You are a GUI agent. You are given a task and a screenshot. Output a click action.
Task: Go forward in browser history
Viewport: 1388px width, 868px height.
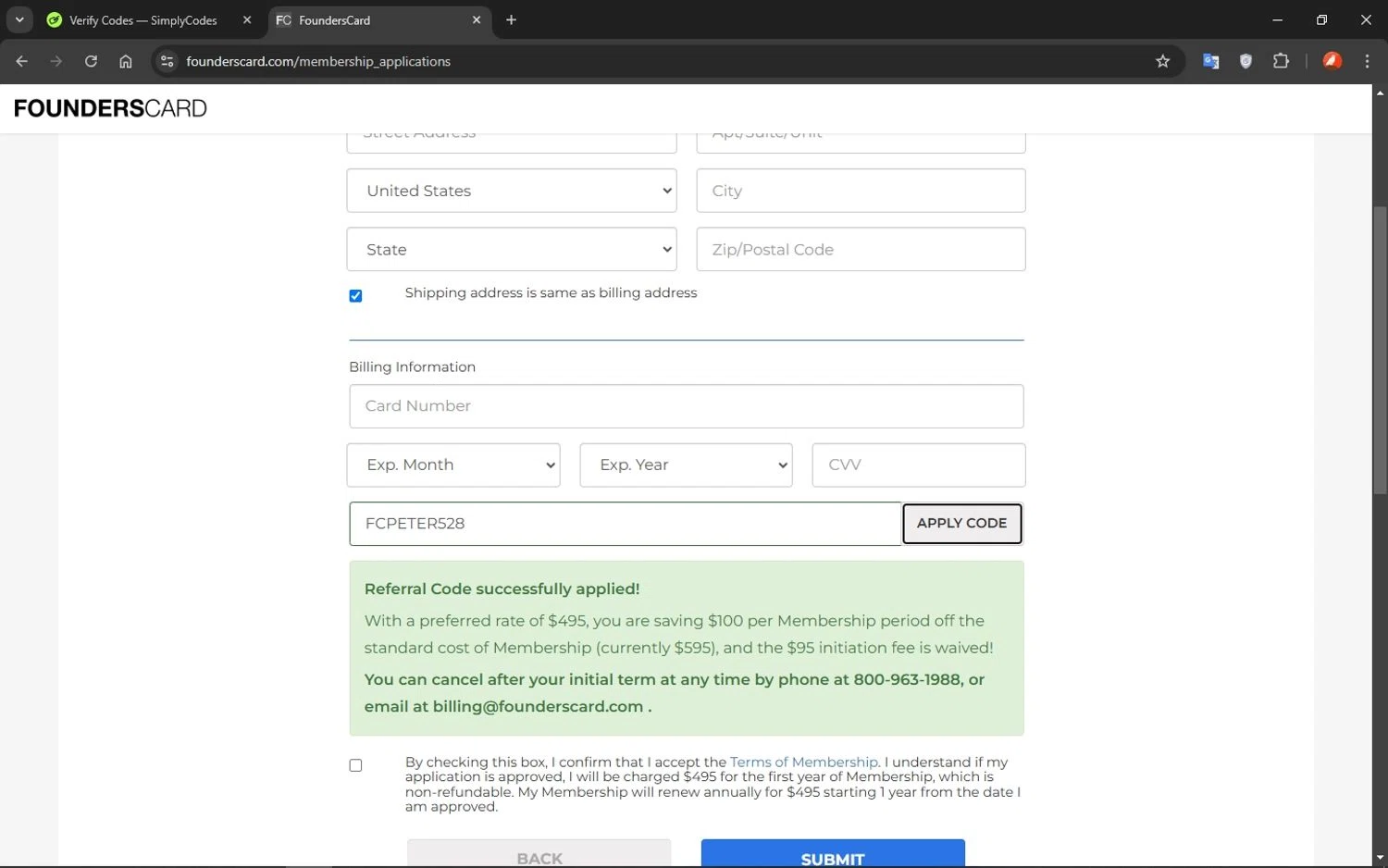(x=56, y=61)
